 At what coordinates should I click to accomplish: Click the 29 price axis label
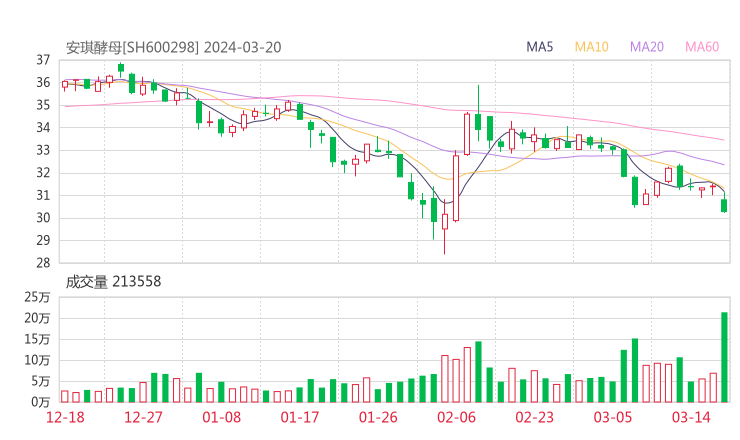tap(43, 240)
